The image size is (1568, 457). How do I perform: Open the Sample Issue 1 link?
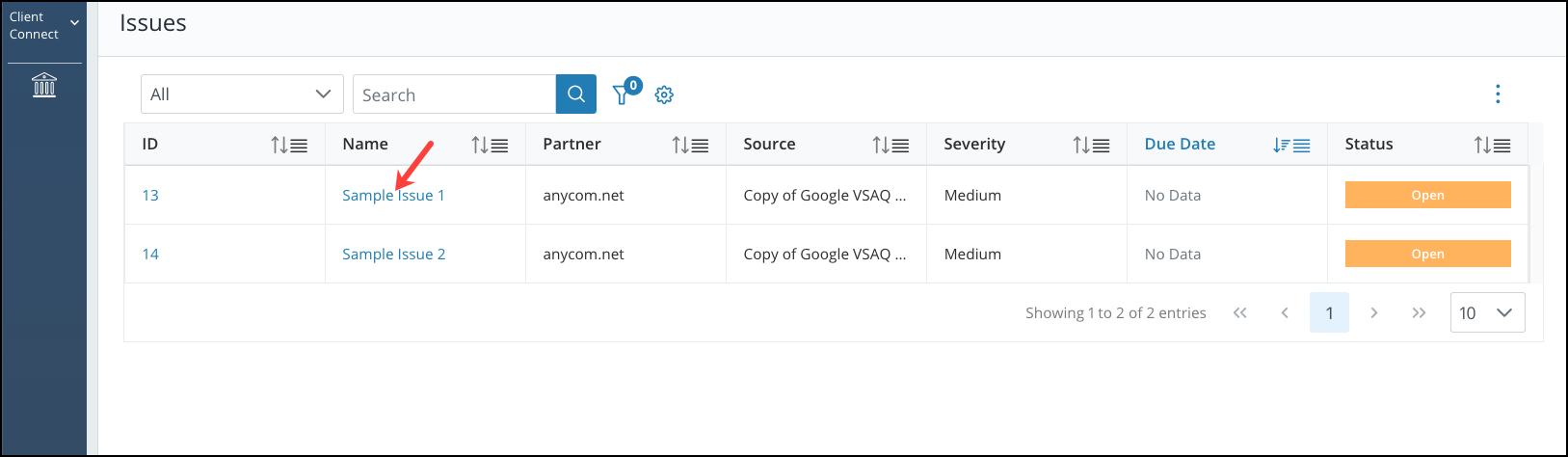pos(393,195)
